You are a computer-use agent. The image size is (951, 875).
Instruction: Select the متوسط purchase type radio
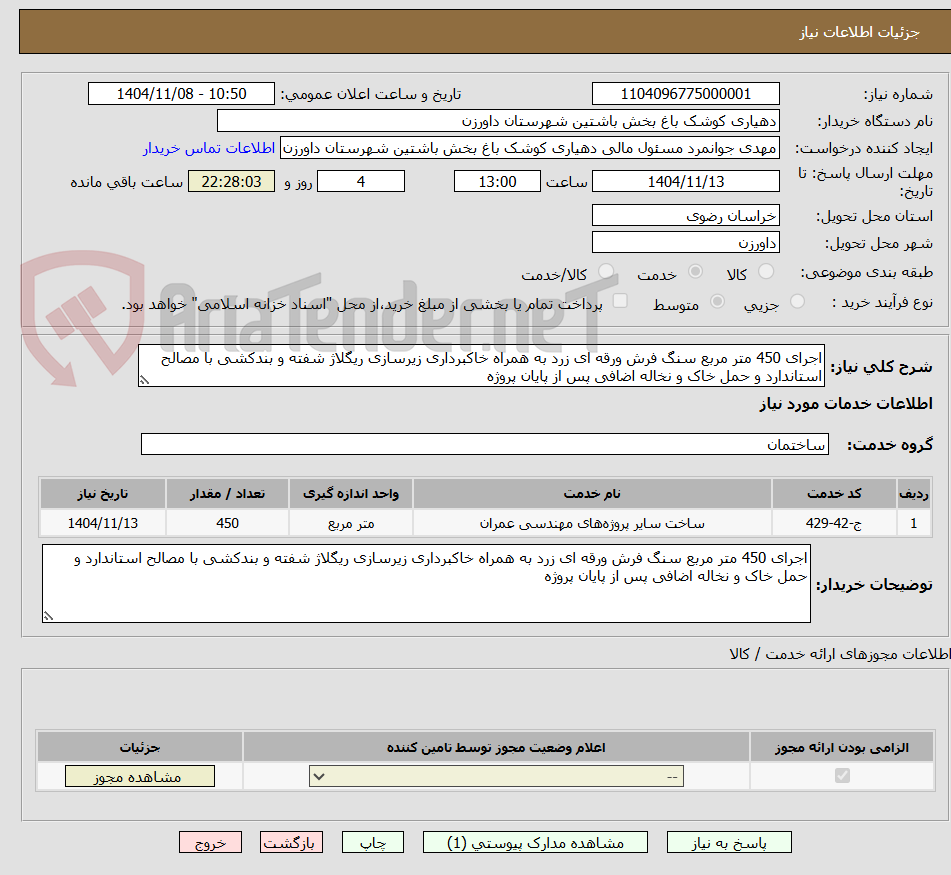tap(717, 301)
